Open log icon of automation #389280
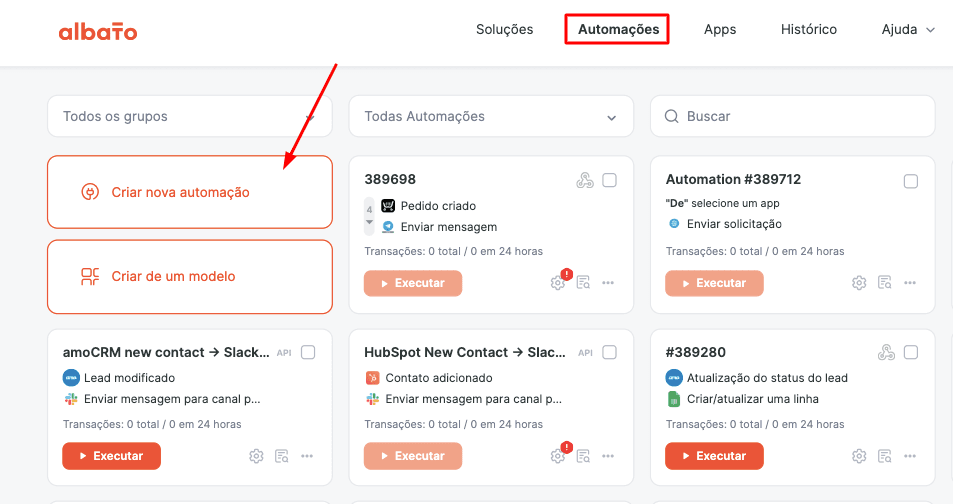953x504 pixels. coord(885,456)
